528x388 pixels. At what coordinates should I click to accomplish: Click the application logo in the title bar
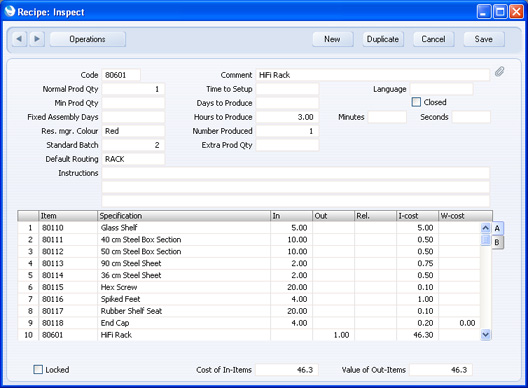[x=10, y=11]
